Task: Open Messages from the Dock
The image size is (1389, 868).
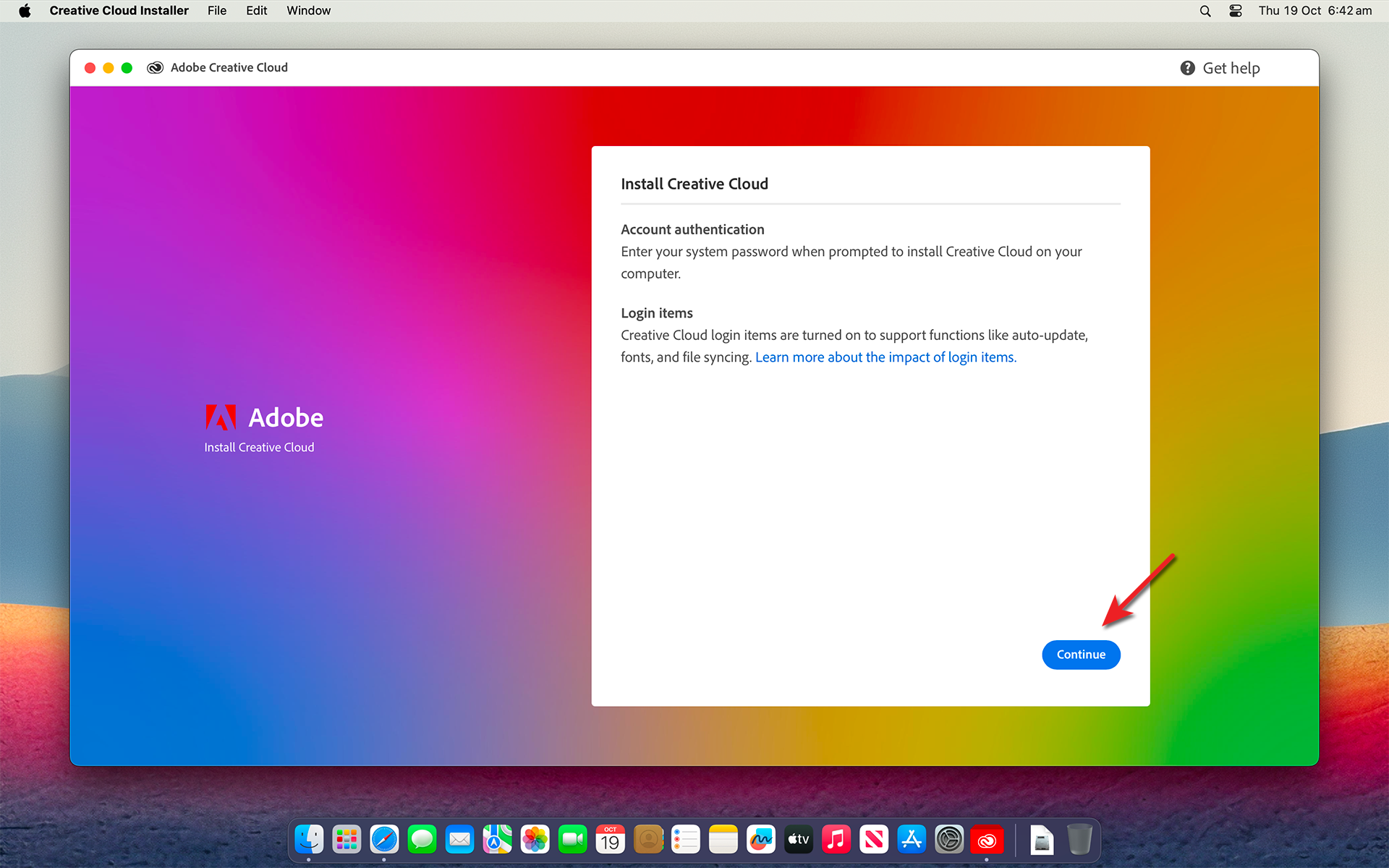Action: [422, 840]
